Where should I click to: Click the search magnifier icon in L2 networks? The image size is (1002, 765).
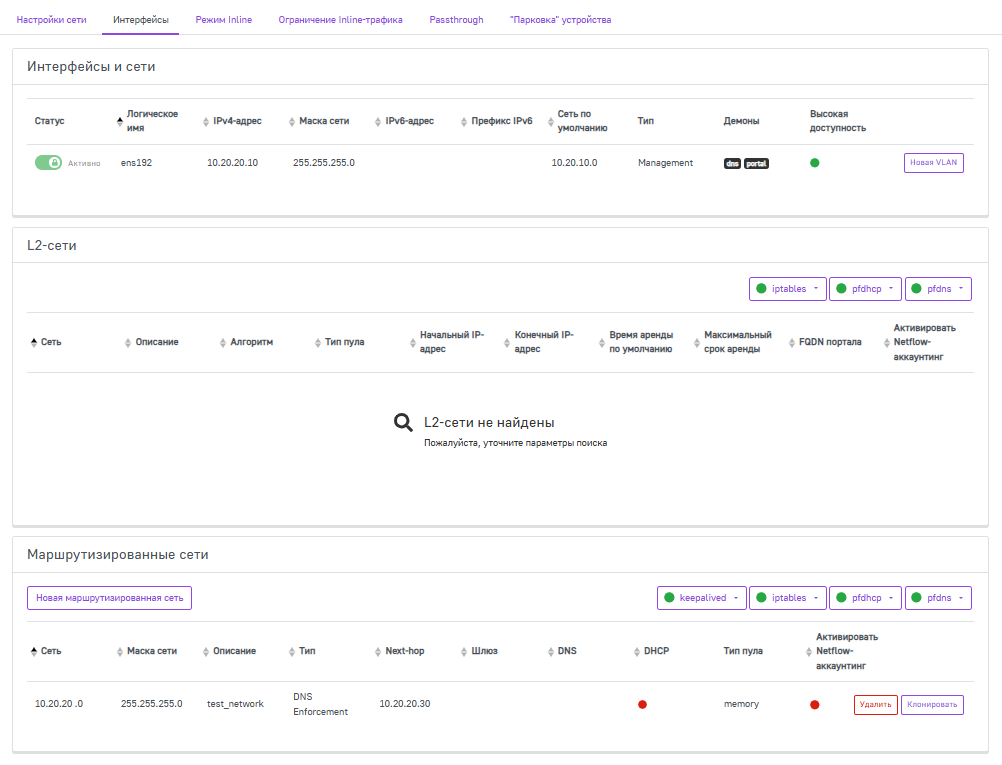[403, 423]
